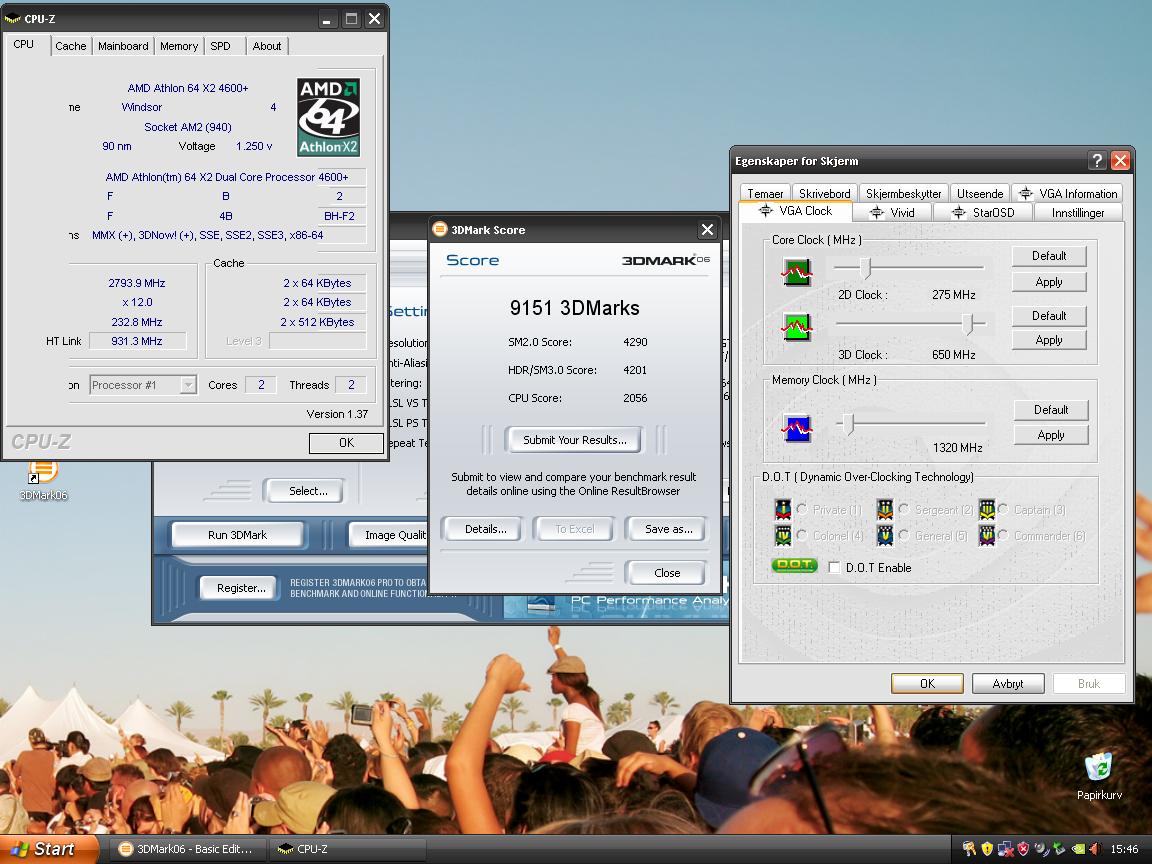Open the Papirkurv recycle bin icon
Viewport: 1152px width, 864px height.
[1099, 775]
